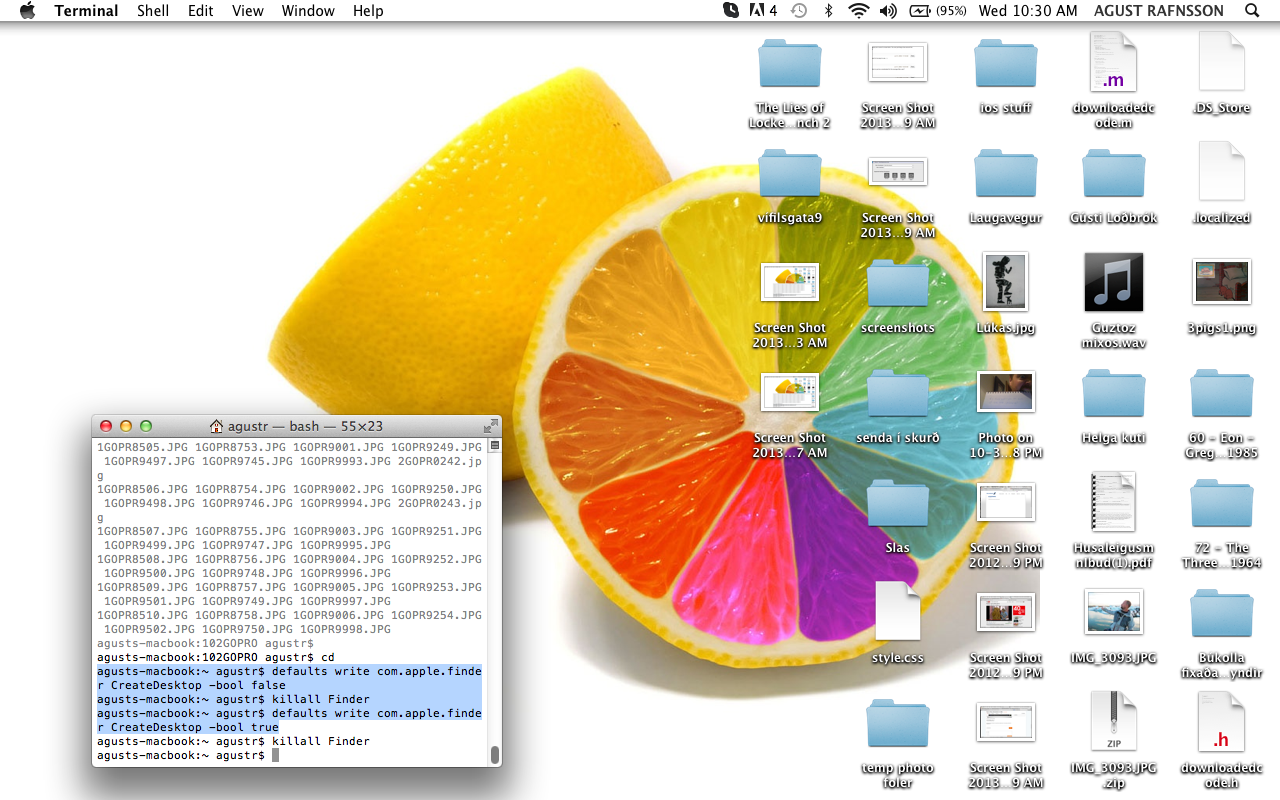
Task: Select the Guztoz mixos.wav audio file
Action: coord(1113,283)
